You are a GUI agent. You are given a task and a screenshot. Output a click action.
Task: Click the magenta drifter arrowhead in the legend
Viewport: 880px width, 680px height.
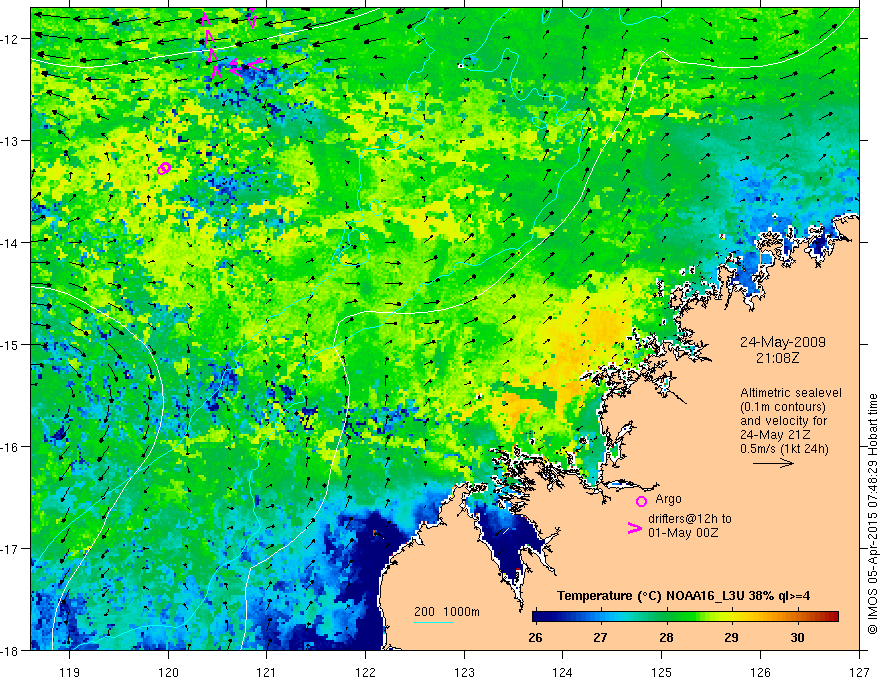(x=635, y=528)
